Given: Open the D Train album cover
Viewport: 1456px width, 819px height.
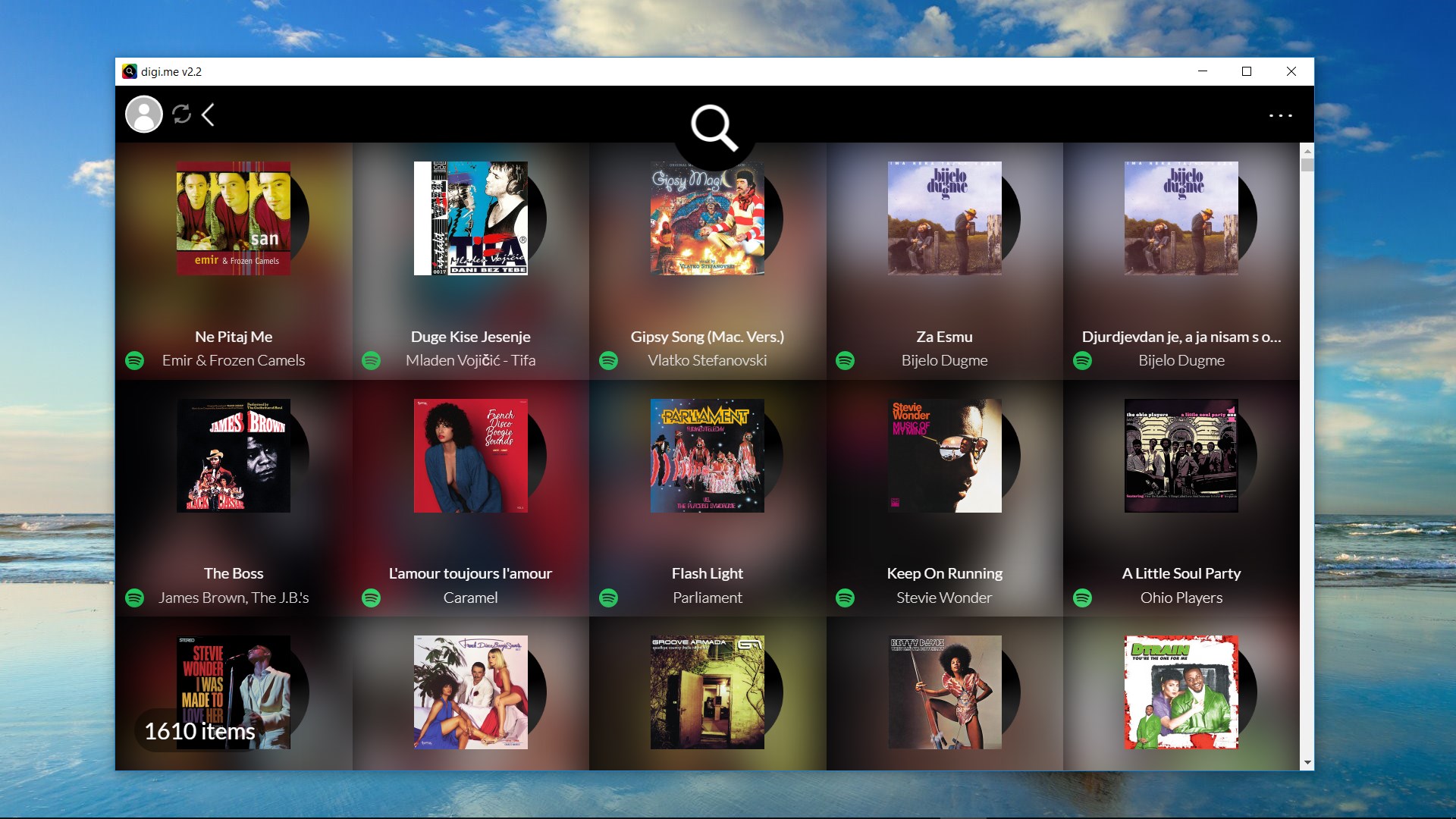Looking at the screenshot, I should point(1181,692).
